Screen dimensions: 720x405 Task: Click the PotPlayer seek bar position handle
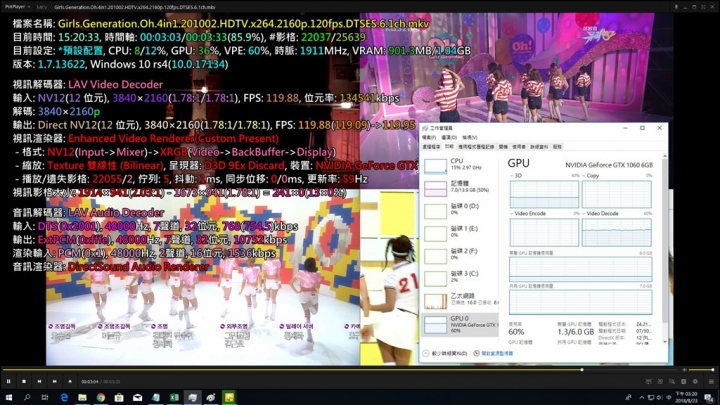coord(582,370)
